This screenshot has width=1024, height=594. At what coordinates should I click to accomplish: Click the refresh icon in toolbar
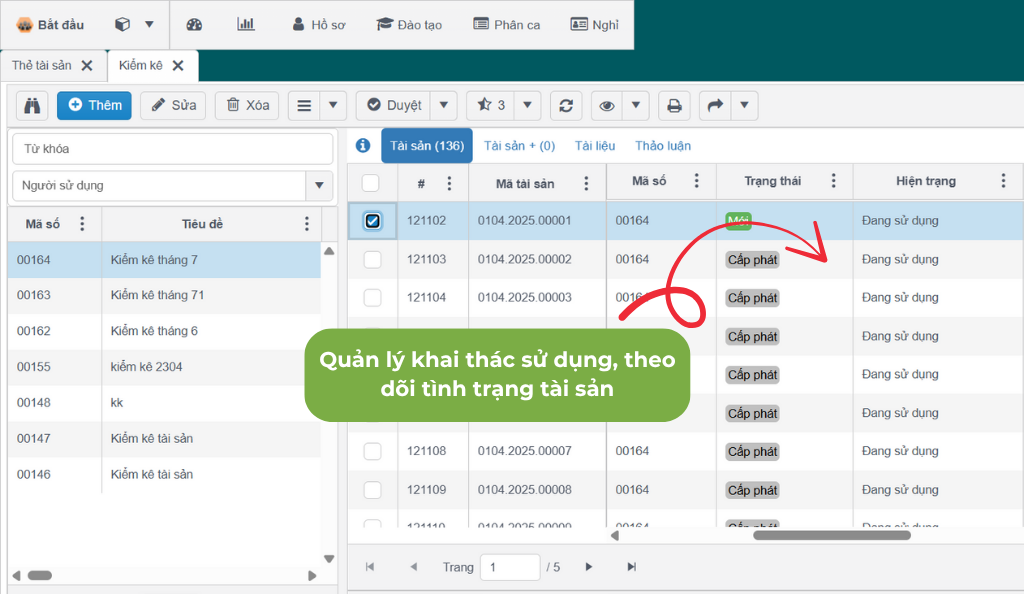point(566,105)
